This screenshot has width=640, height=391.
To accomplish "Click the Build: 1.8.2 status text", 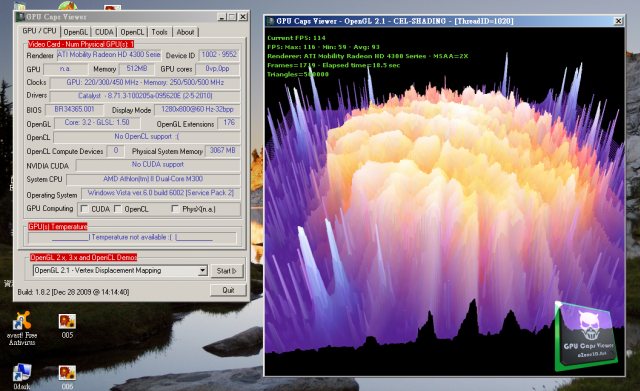I will pos(73,292).
